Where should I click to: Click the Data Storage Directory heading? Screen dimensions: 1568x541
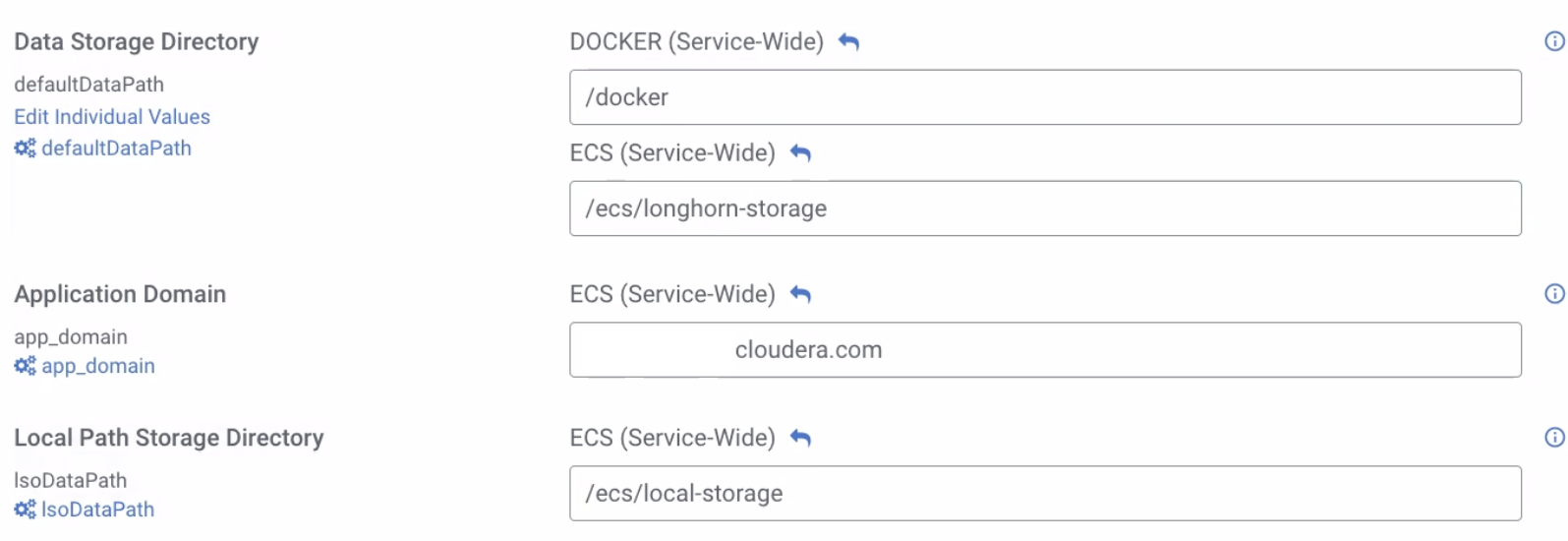click(x=137, y=41)
